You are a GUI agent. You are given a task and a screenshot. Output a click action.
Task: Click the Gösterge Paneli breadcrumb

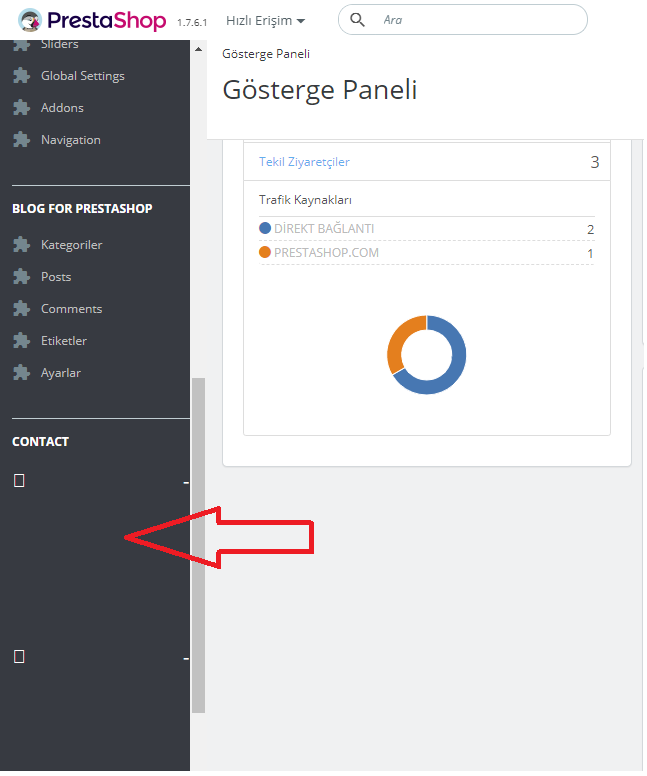coord(266,54)
